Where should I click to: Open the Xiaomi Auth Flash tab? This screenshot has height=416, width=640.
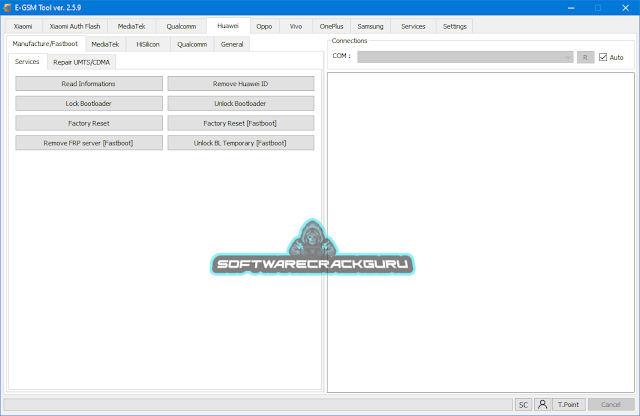[x=75, y=27]
